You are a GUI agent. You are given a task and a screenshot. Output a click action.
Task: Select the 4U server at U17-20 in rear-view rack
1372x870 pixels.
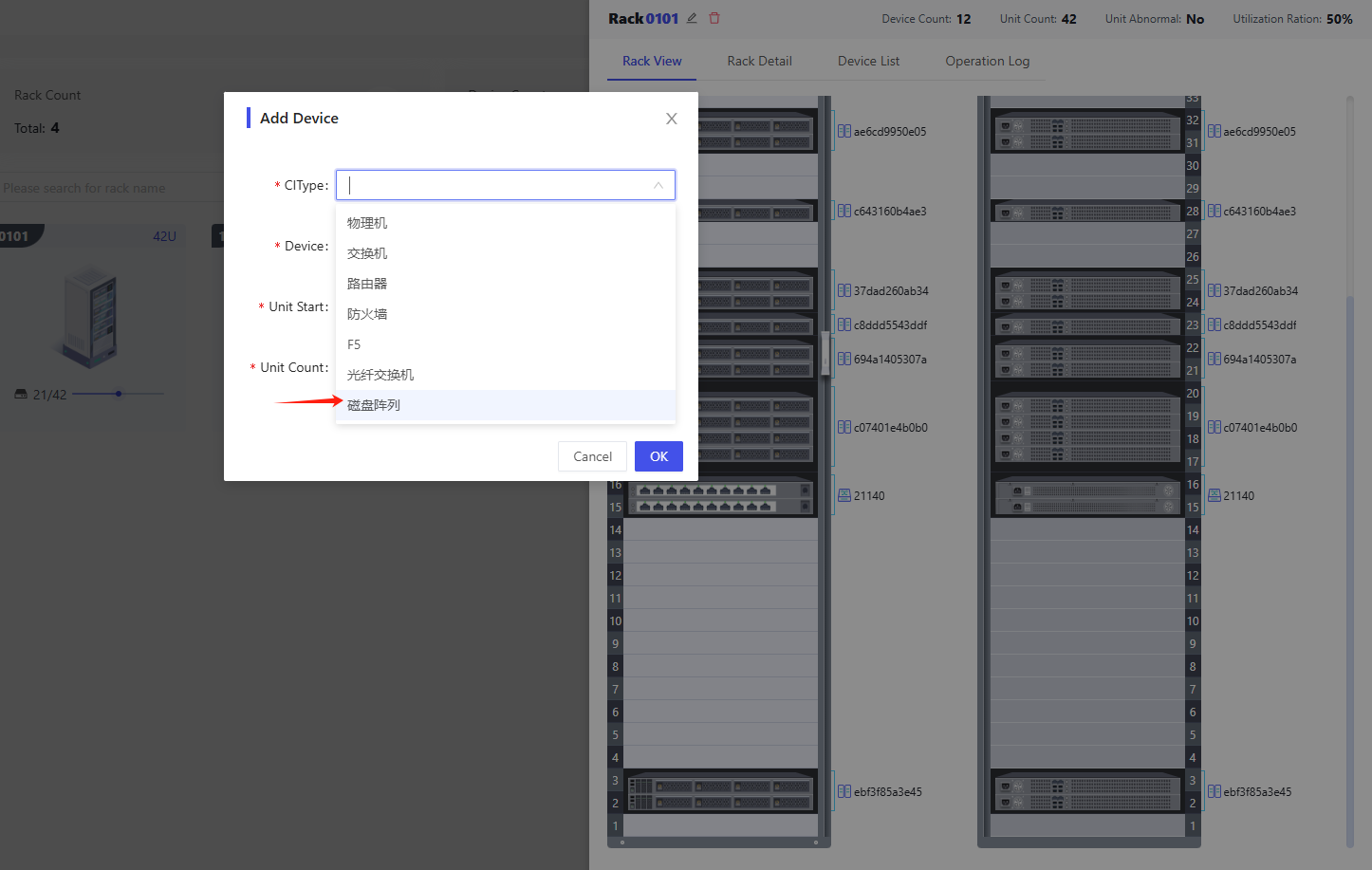click(x=1087, y=427)
